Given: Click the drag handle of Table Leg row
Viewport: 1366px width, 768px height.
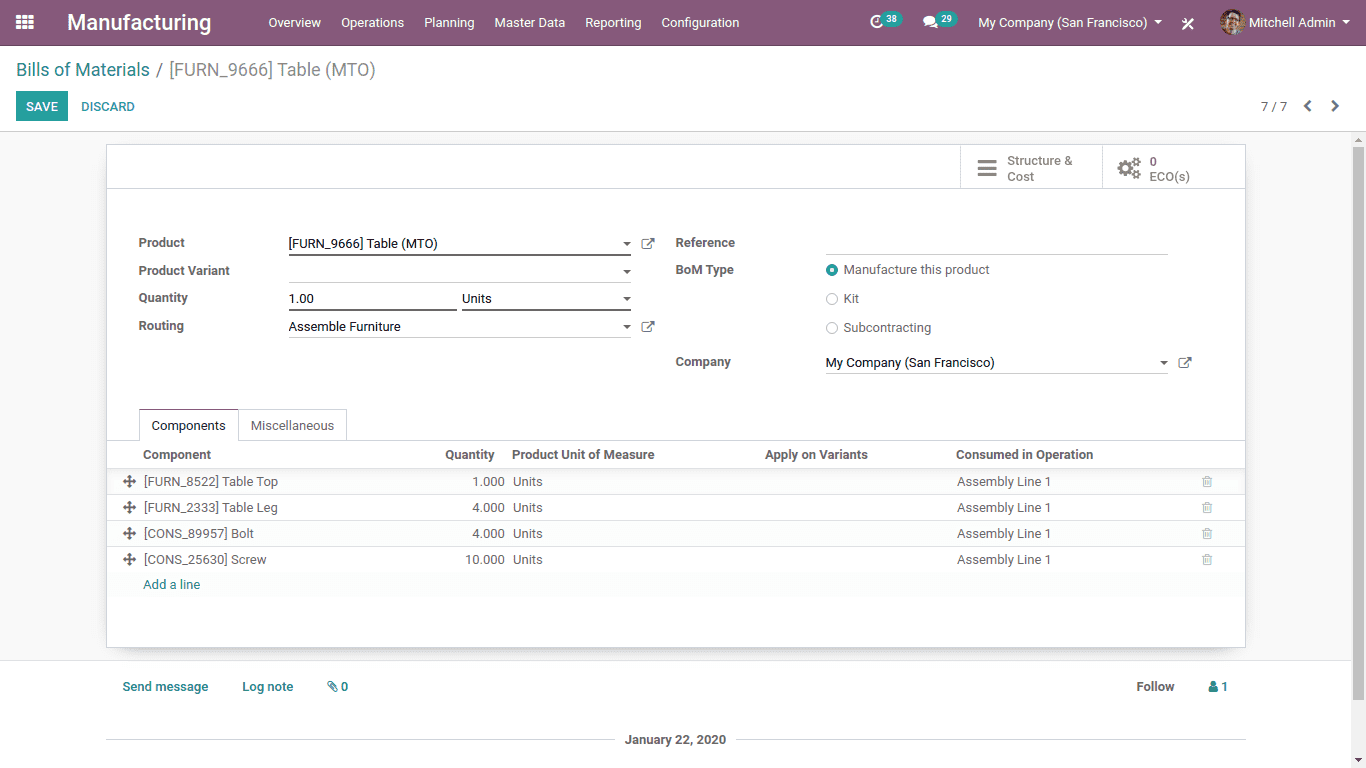Looking at the screenshot, I should (129, 507).
